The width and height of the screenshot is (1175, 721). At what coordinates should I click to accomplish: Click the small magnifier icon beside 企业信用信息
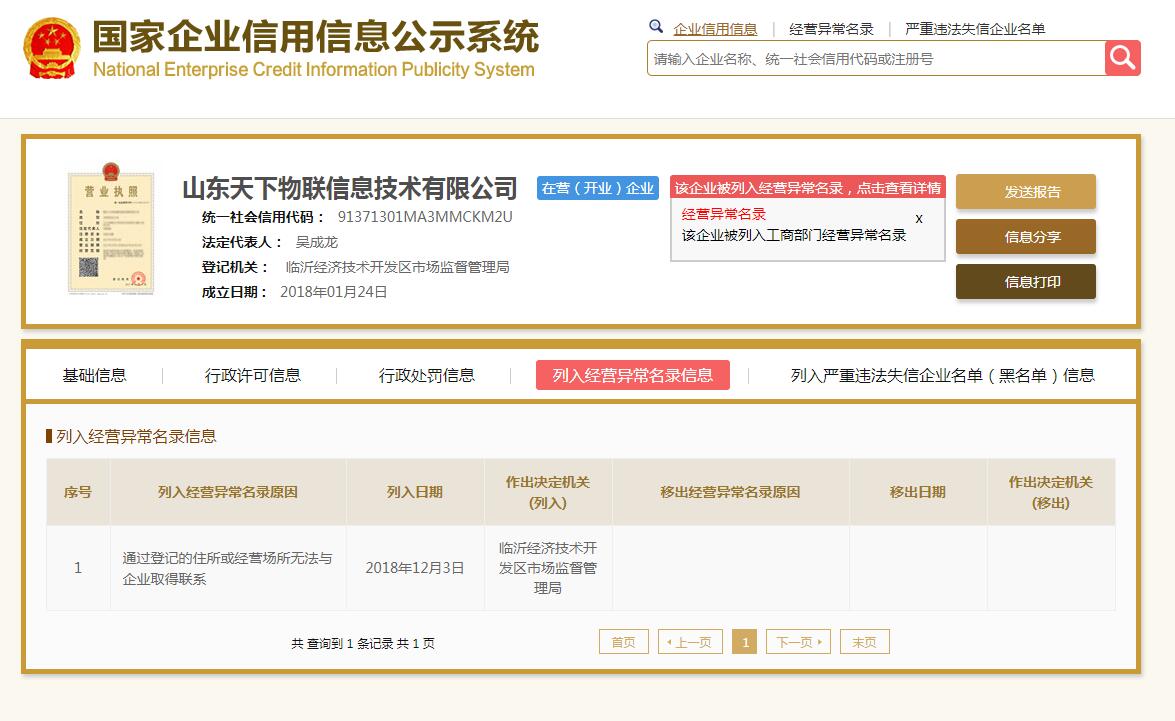(656, 27)
